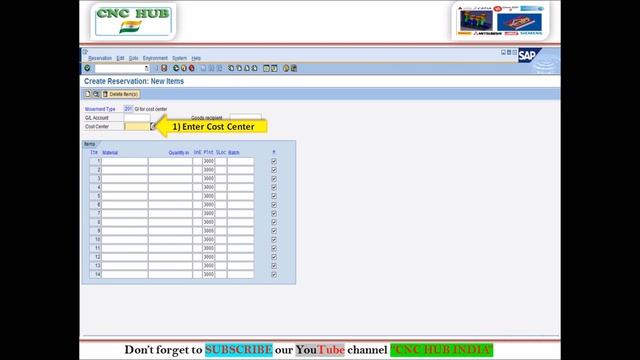
Task: Click the Delete Item(s) button
Action: [x=121, y=94]
